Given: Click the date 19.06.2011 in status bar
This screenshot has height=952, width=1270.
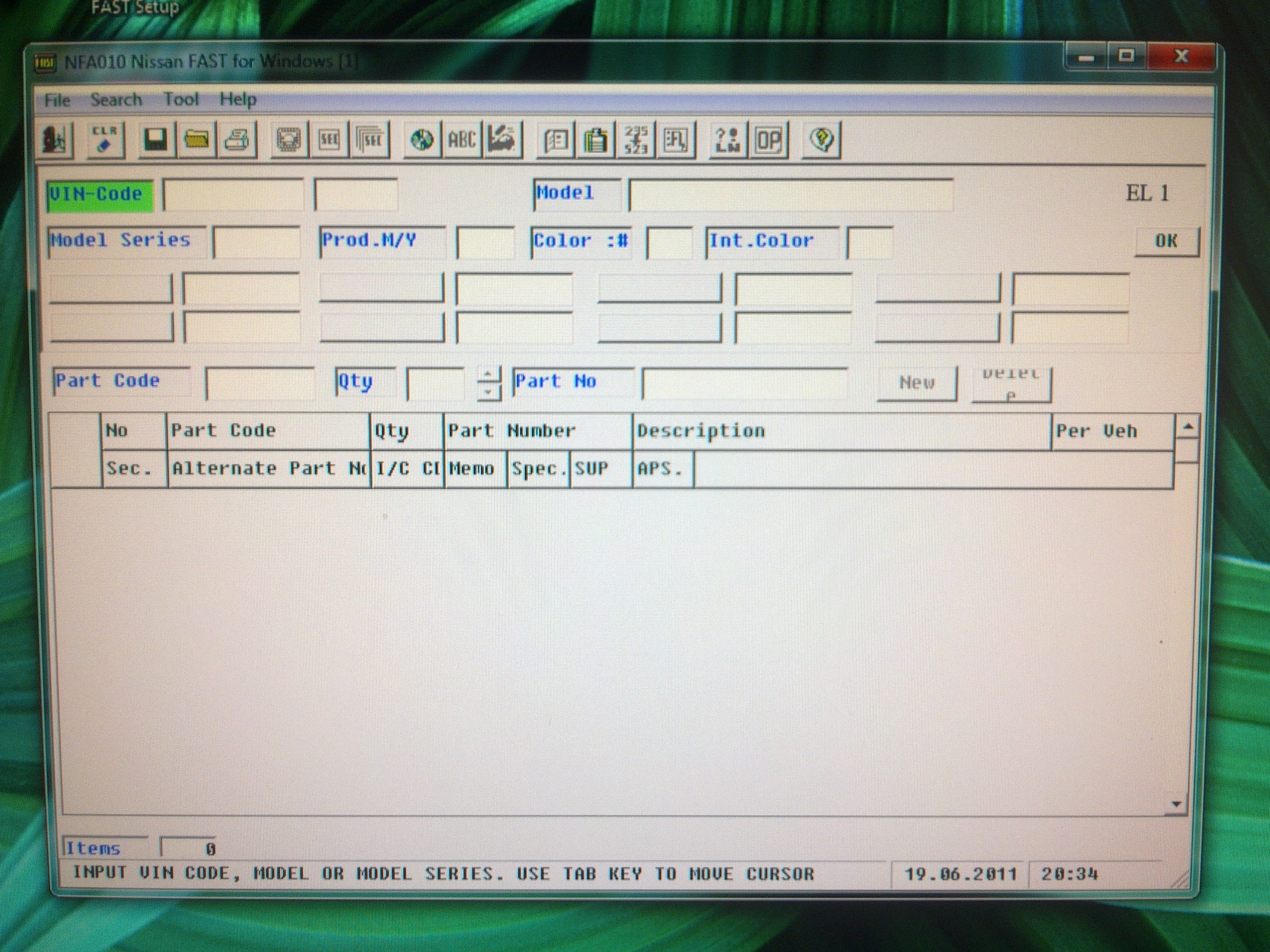Looking at the screenshot, I should pos(960,875).
